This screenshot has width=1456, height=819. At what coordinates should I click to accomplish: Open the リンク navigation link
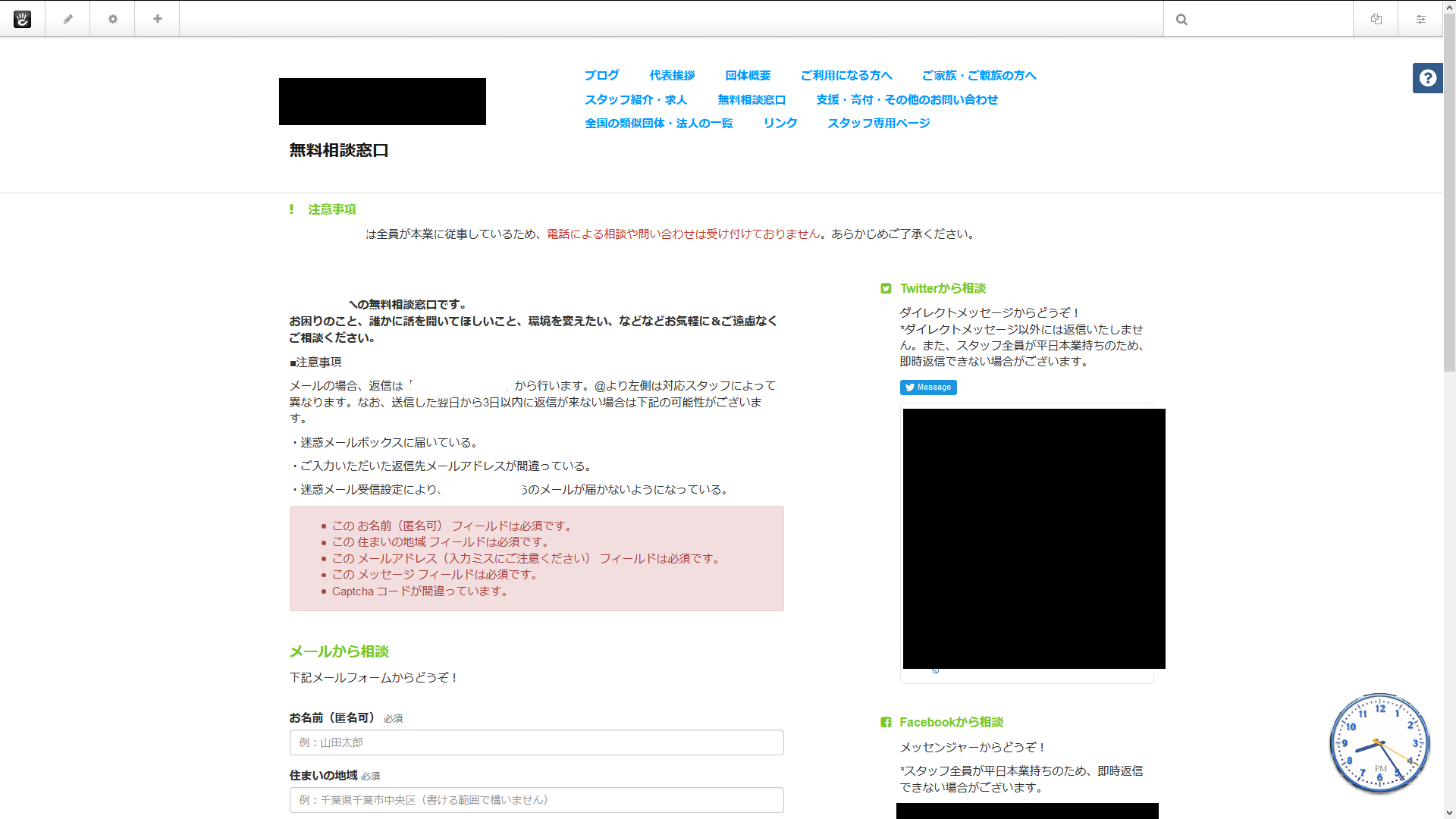(x=780, y=123)
